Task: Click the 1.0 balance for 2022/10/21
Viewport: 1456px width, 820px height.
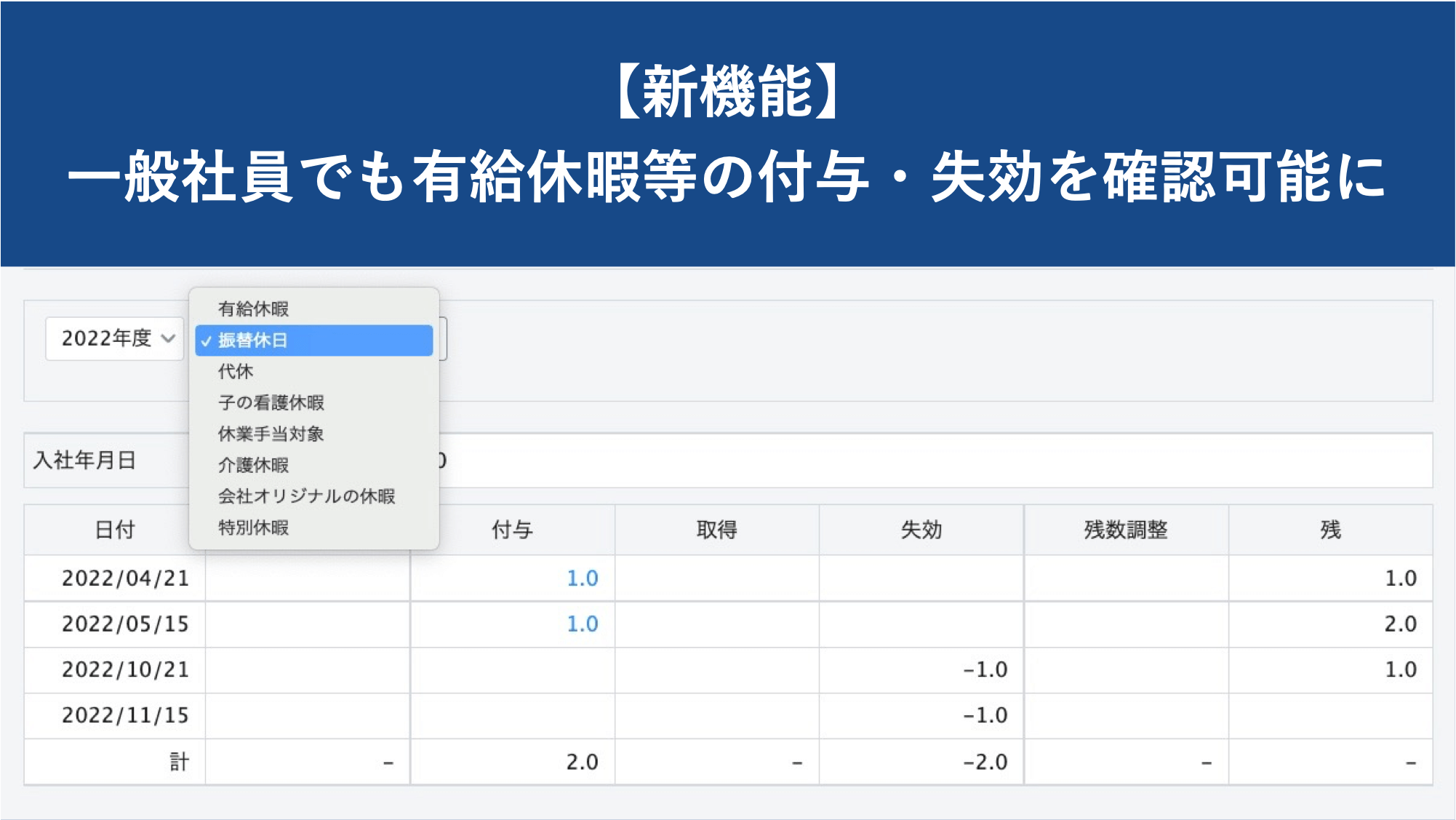Action: click(1400, 670)
